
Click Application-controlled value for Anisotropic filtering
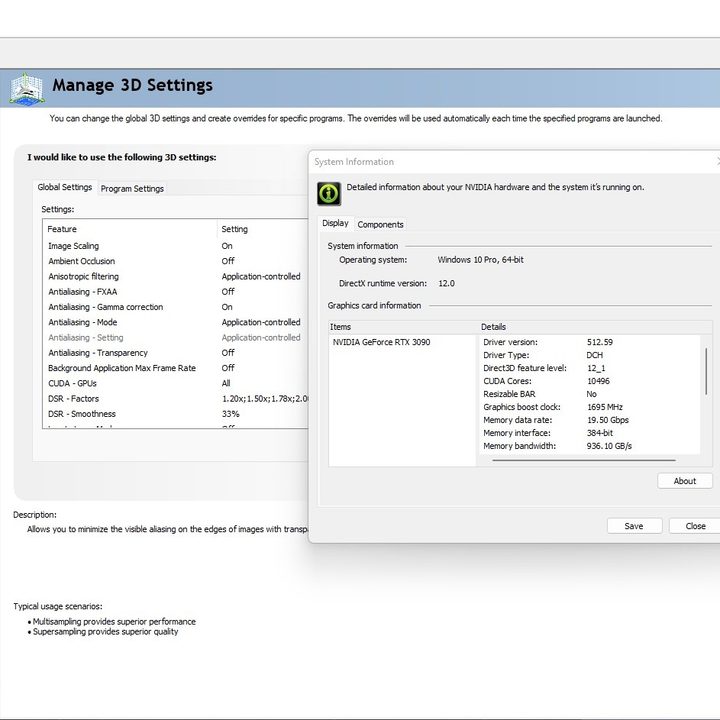tap(261, 276)
